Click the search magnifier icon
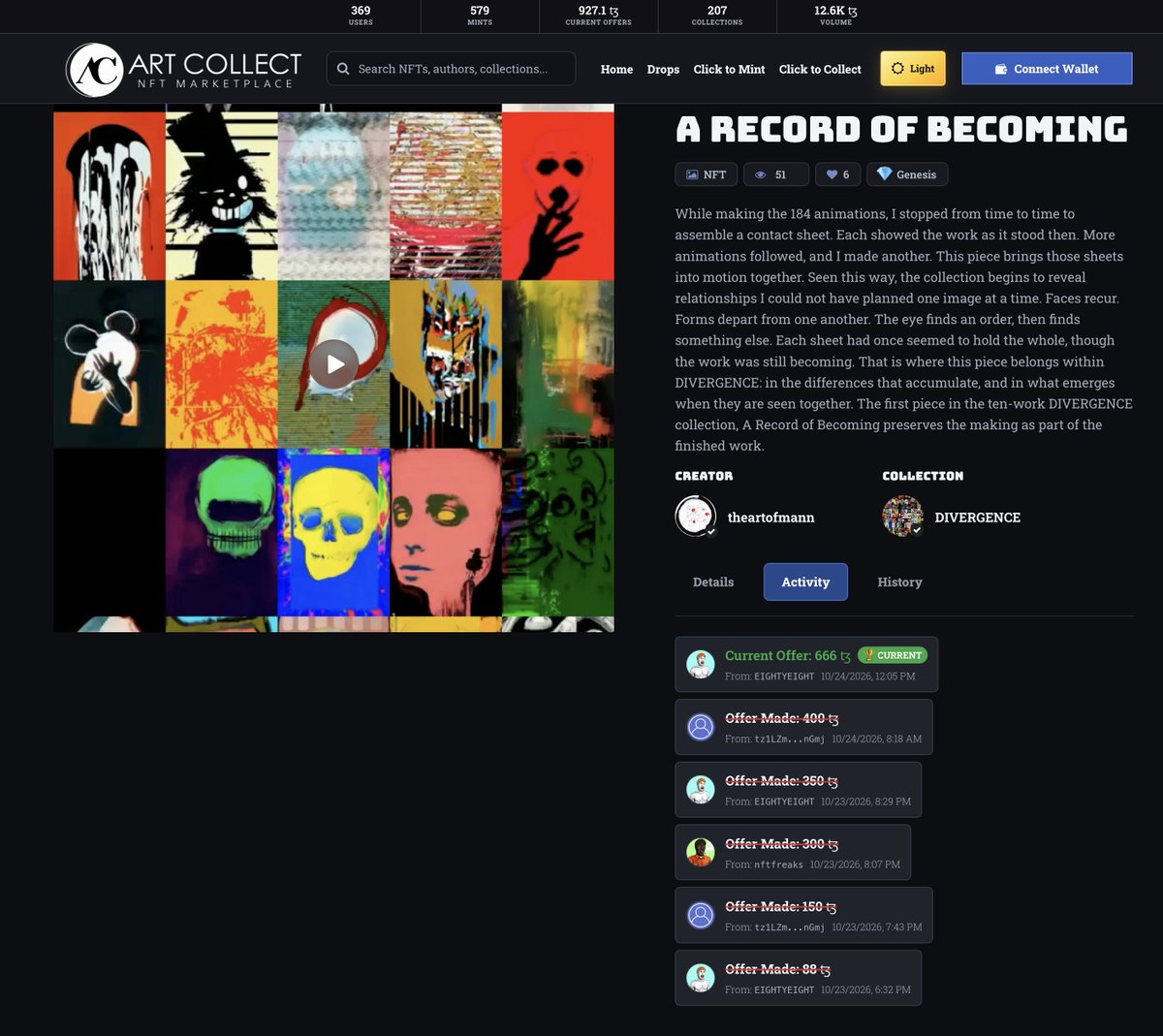 point(343,69)
